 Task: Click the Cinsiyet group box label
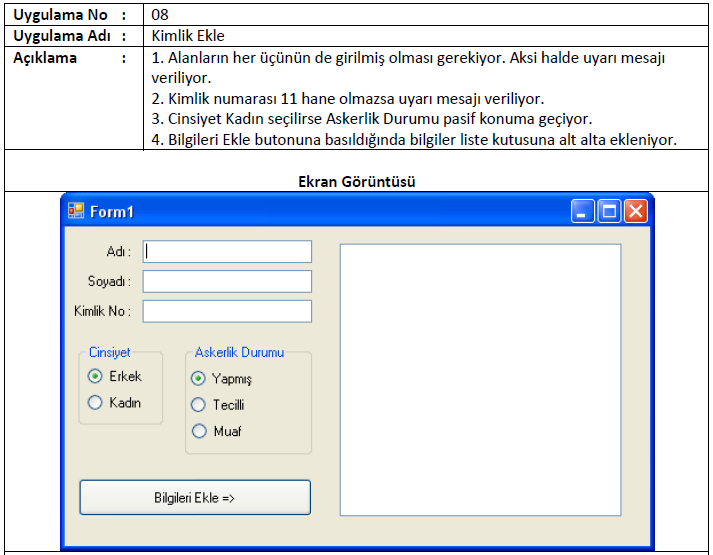point(110,352)
